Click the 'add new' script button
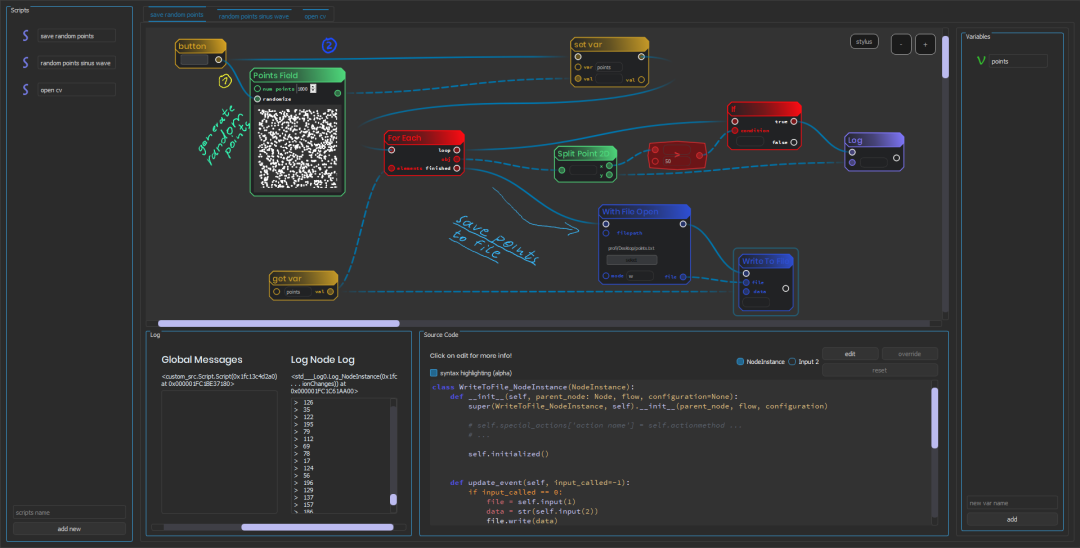This screenshot has width=1080, height=548. coord(69,528)
